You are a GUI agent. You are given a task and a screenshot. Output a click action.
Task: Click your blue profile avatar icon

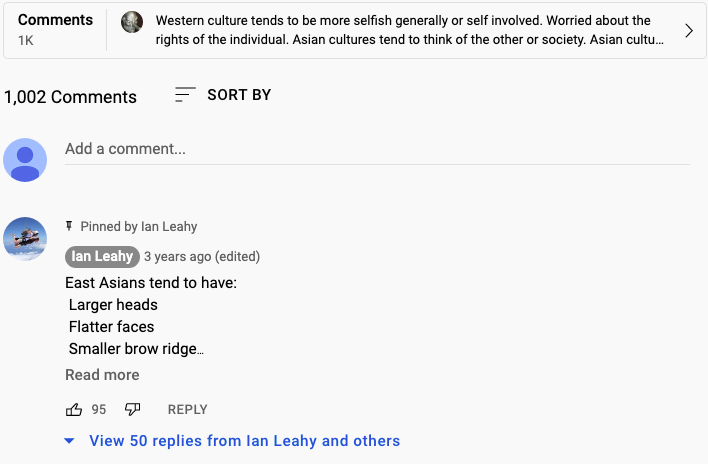pos(25,160)
